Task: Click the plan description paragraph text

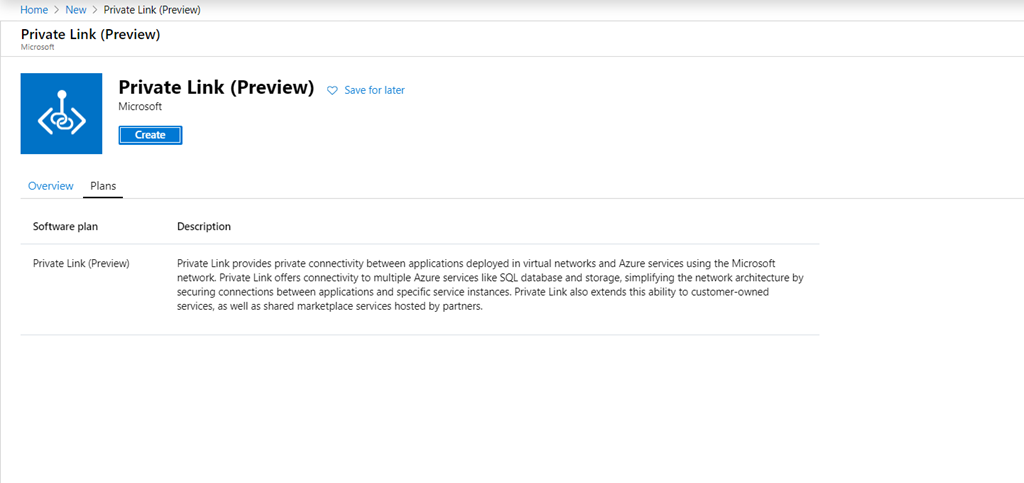Action: tap(490, 285)
